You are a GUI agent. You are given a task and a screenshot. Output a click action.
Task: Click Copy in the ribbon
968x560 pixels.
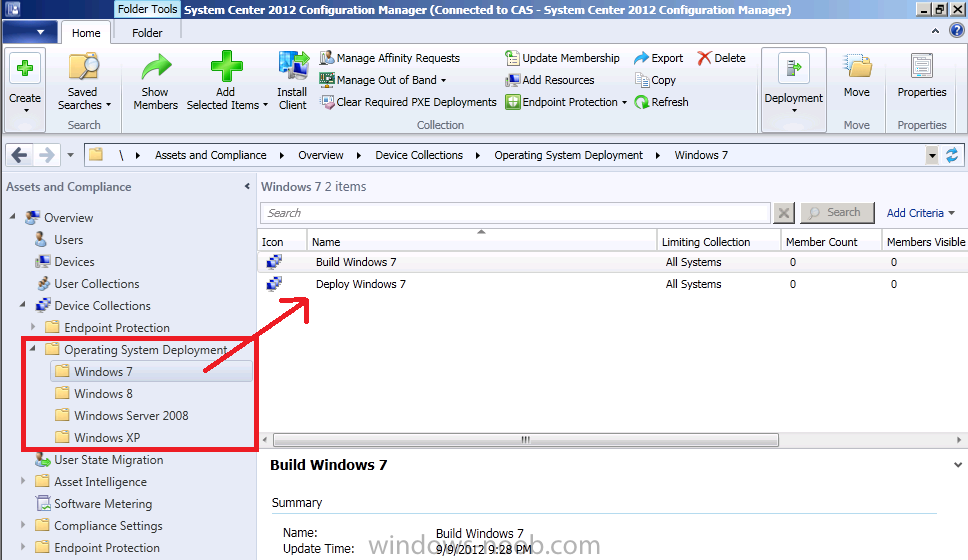(x=656, y=80)
